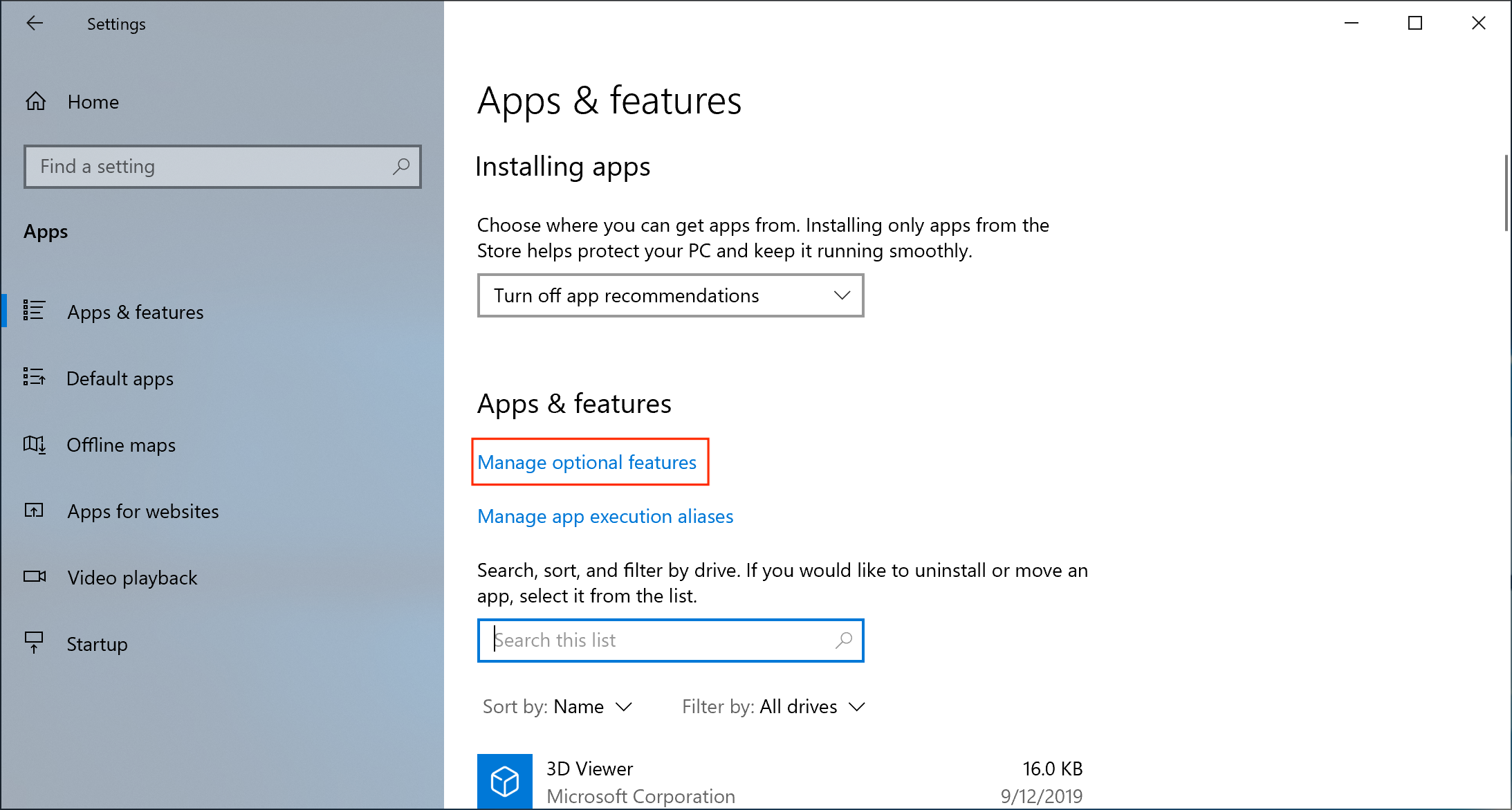Click the Apps for websites icon
The image size is (1512, 810).
[x=34, y=510]
